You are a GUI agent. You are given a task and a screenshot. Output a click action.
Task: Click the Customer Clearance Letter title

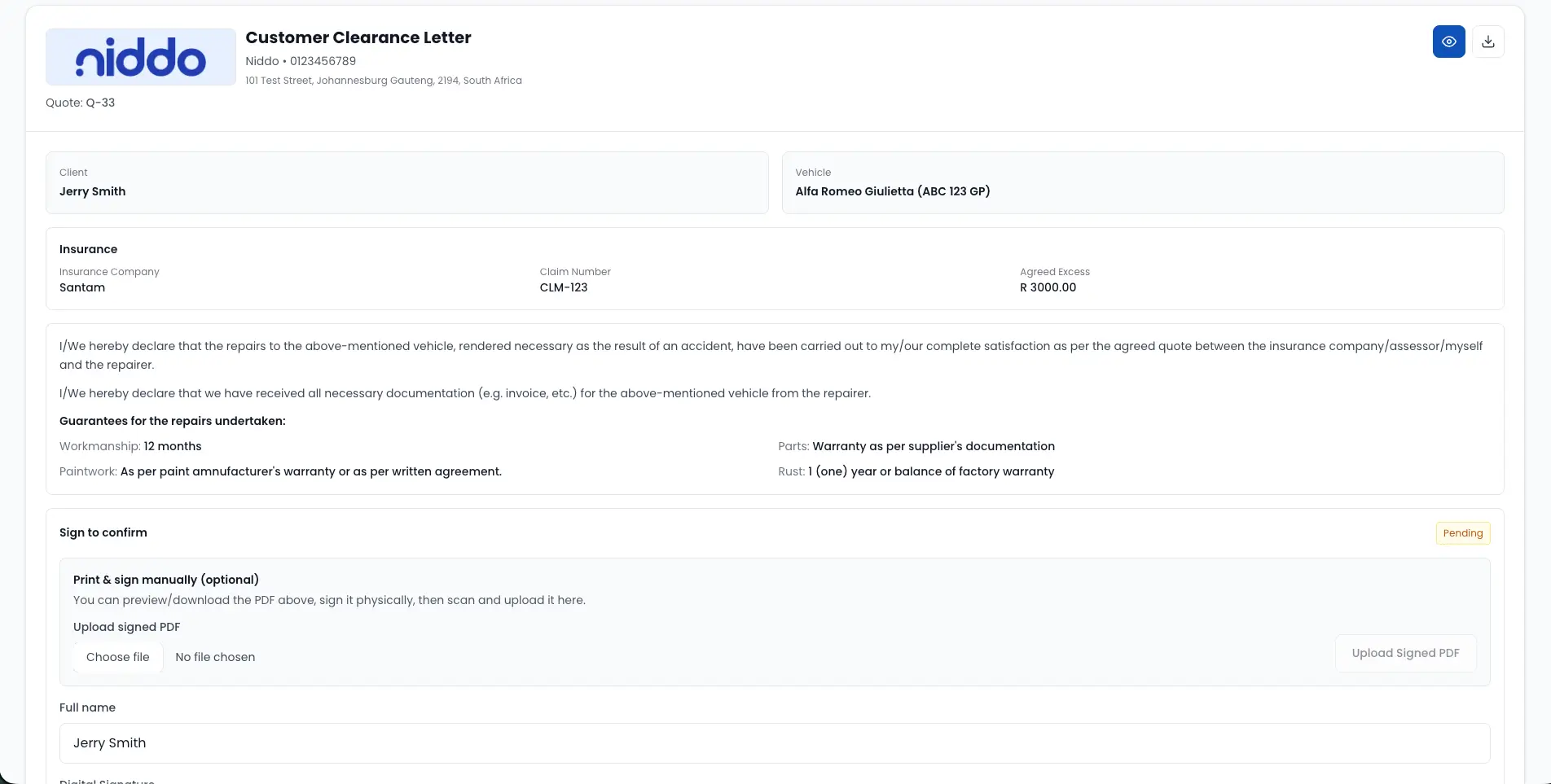pyautogui.click(x=358, y=37)
